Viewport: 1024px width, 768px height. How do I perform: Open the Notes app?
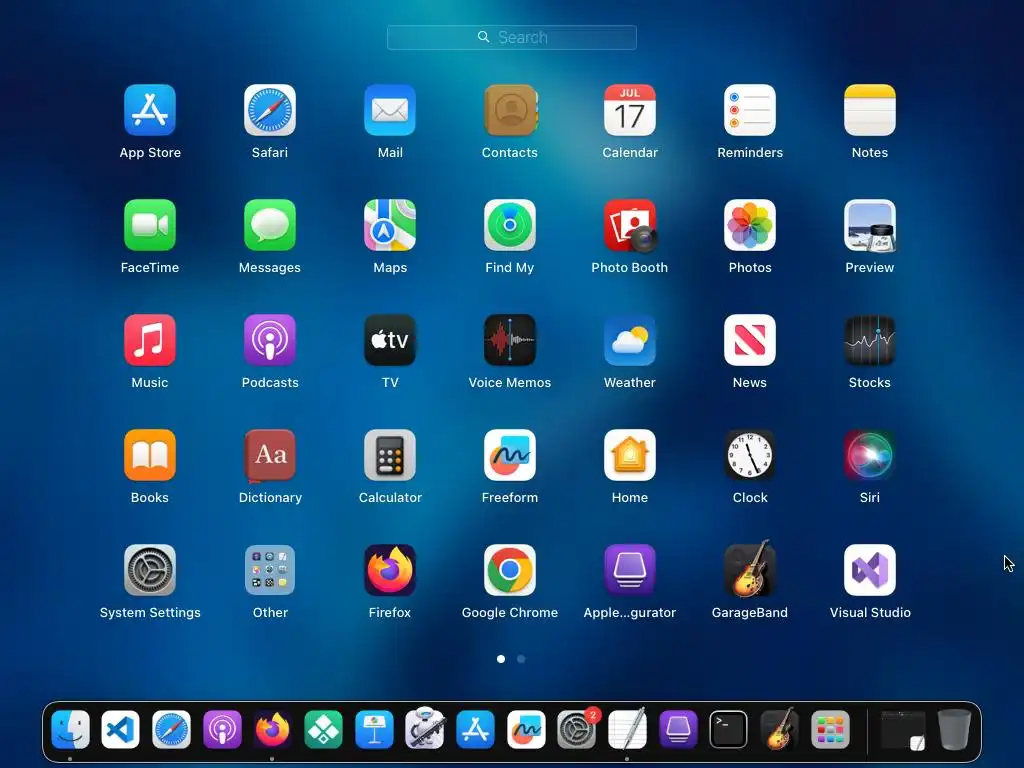click(x=870, y=110)
